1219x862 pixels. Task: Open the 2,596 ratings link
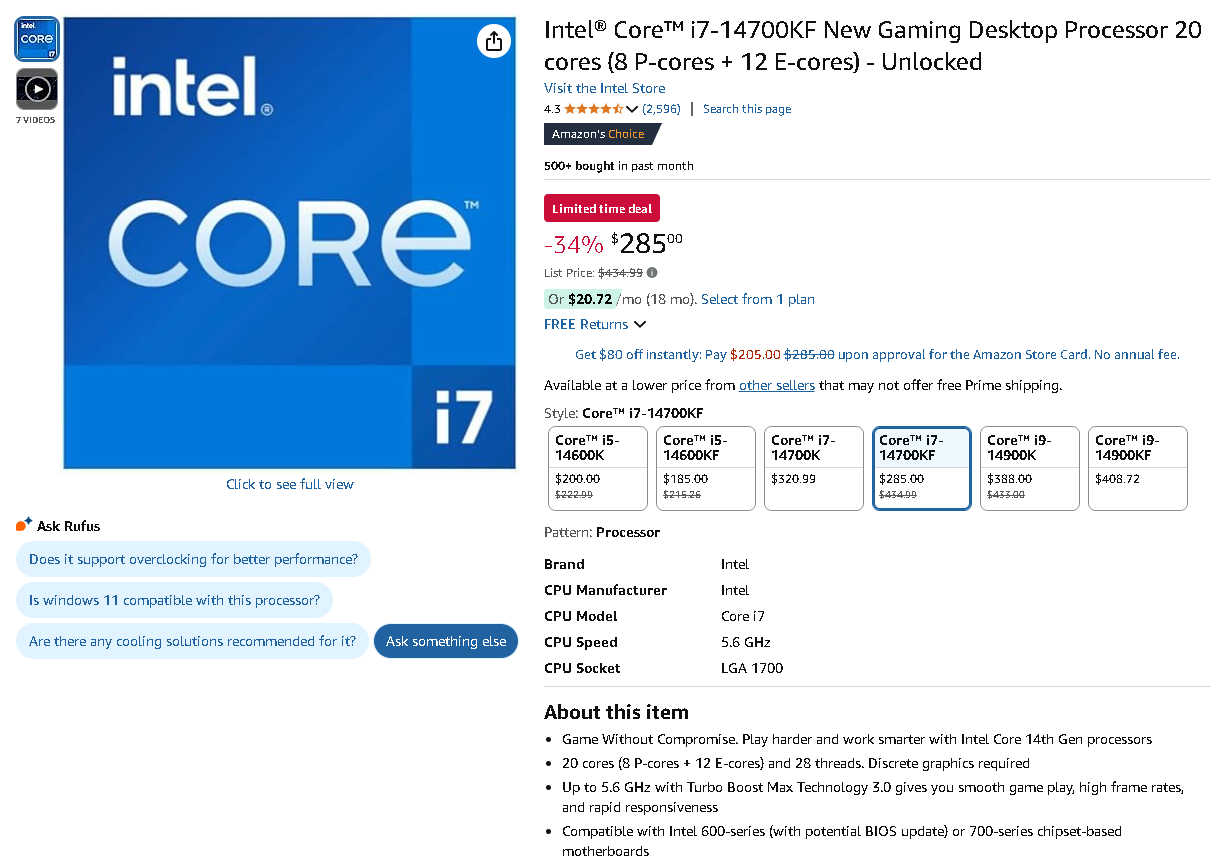(661, 109)
